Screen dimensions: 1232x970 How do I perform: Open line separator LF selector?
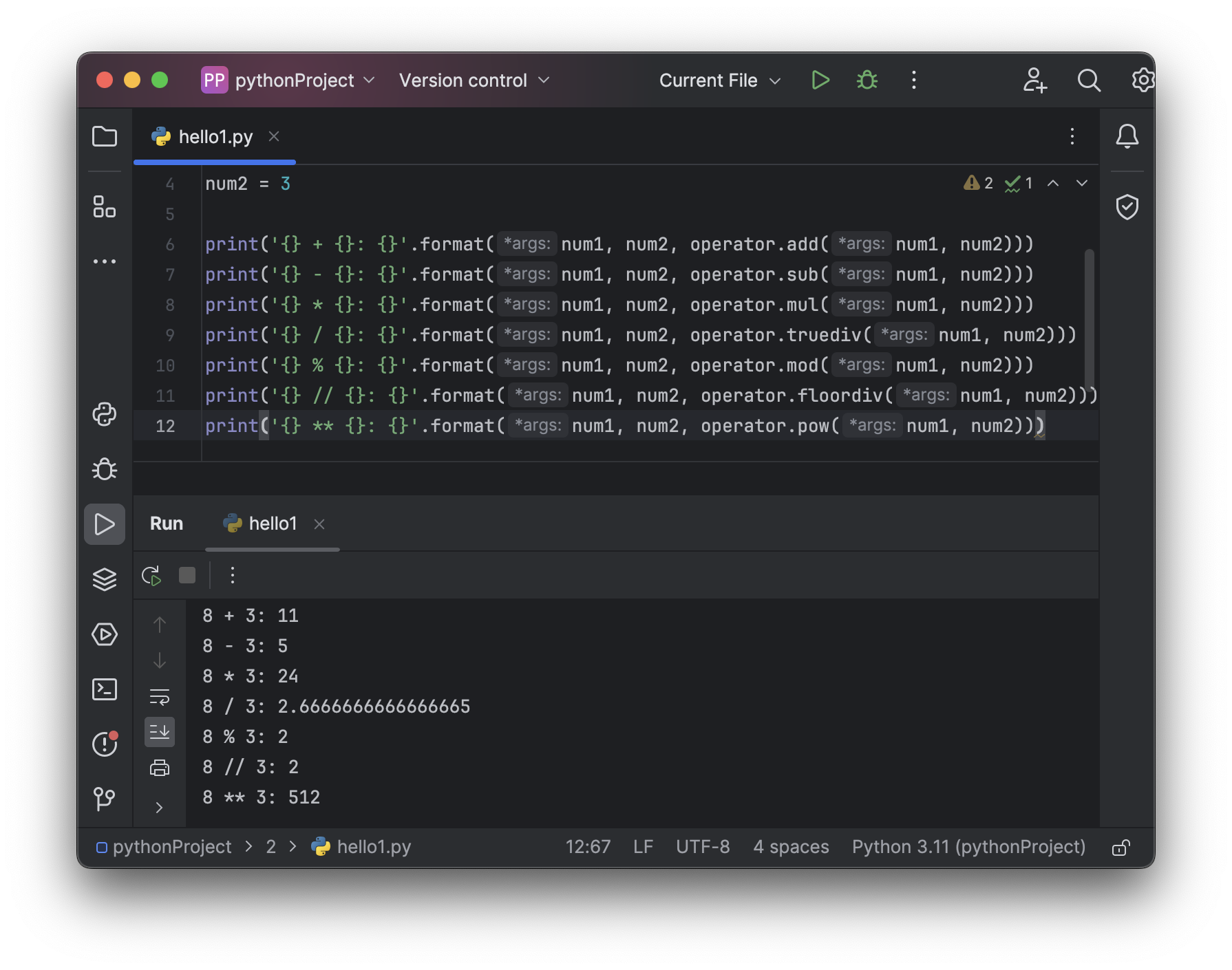pos(643,847)
